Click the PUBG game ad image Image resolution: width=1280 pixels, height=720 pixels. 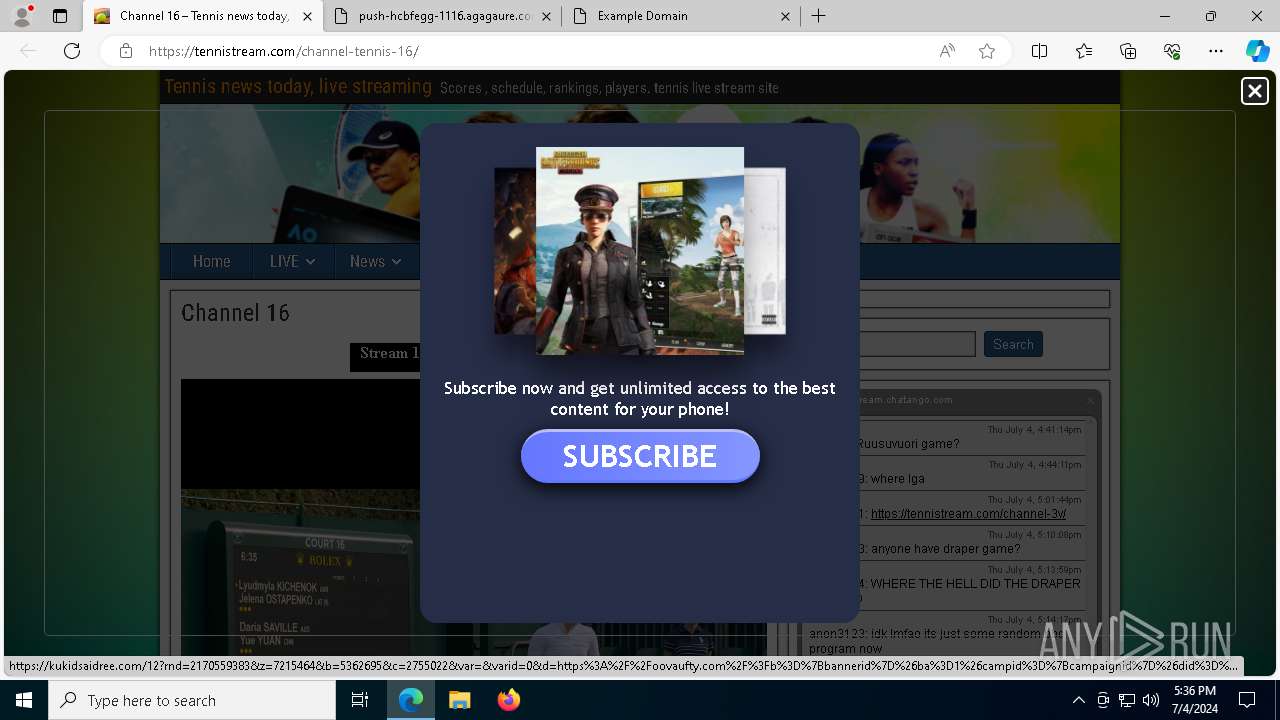640,251
